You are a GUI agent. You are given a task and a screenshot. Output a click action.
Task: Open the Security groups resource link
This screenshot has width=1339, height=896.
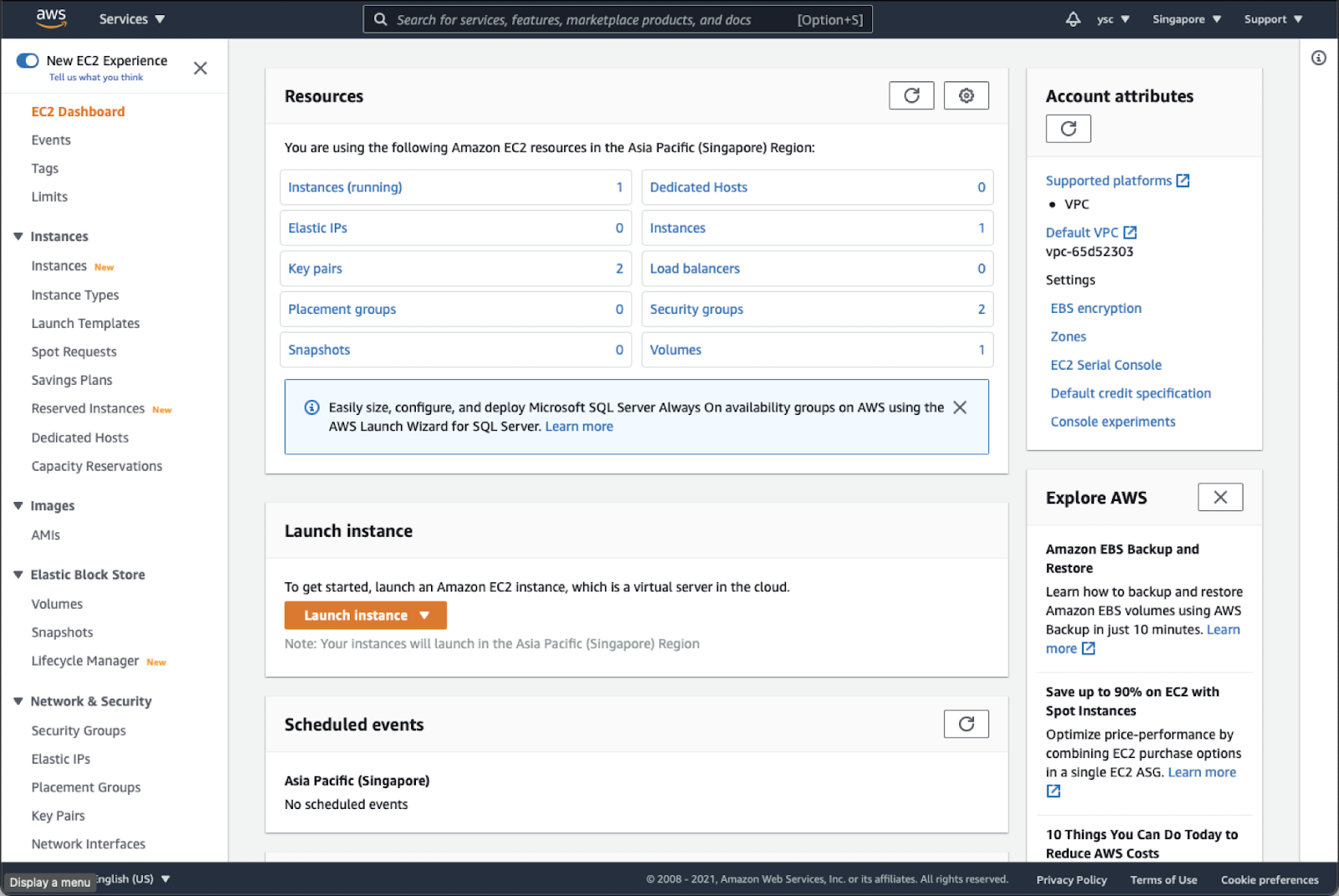696,310
